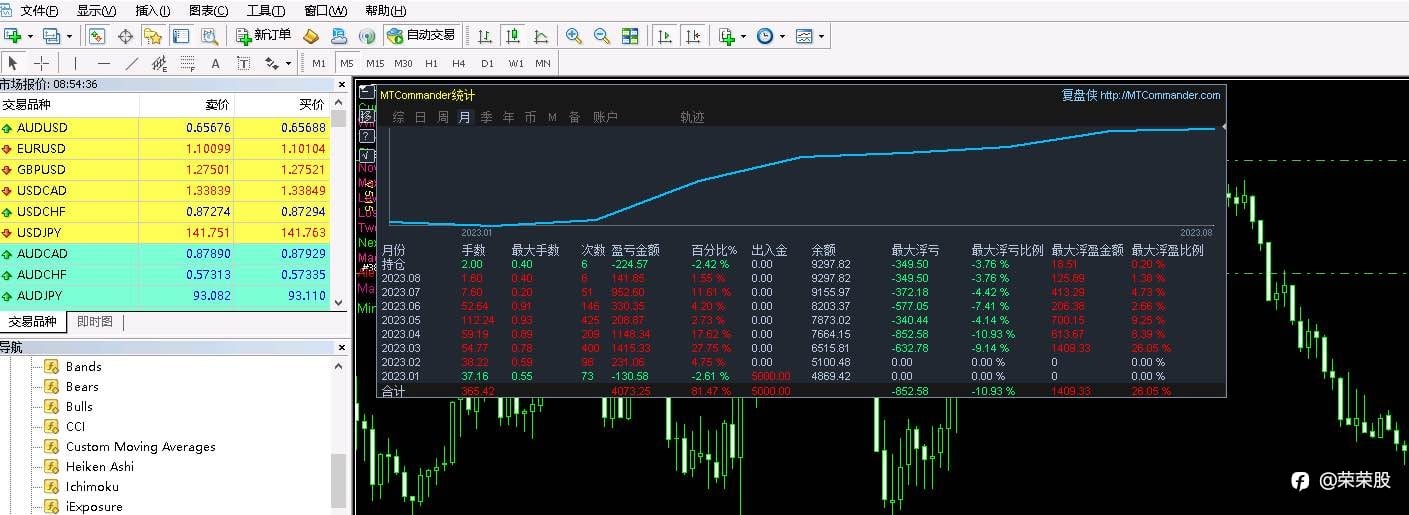Switch chart to bar chart mode

pyautogui.click(x=485, y=36)
